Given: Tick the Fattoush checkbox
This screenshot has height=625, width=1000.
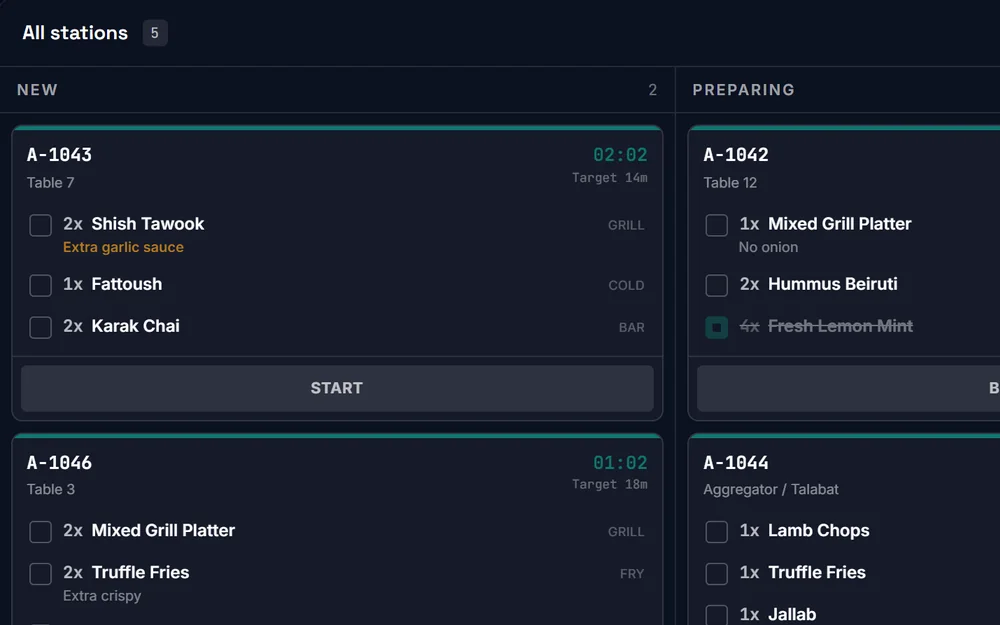Looking at the screenshot, I should (40, 285).
